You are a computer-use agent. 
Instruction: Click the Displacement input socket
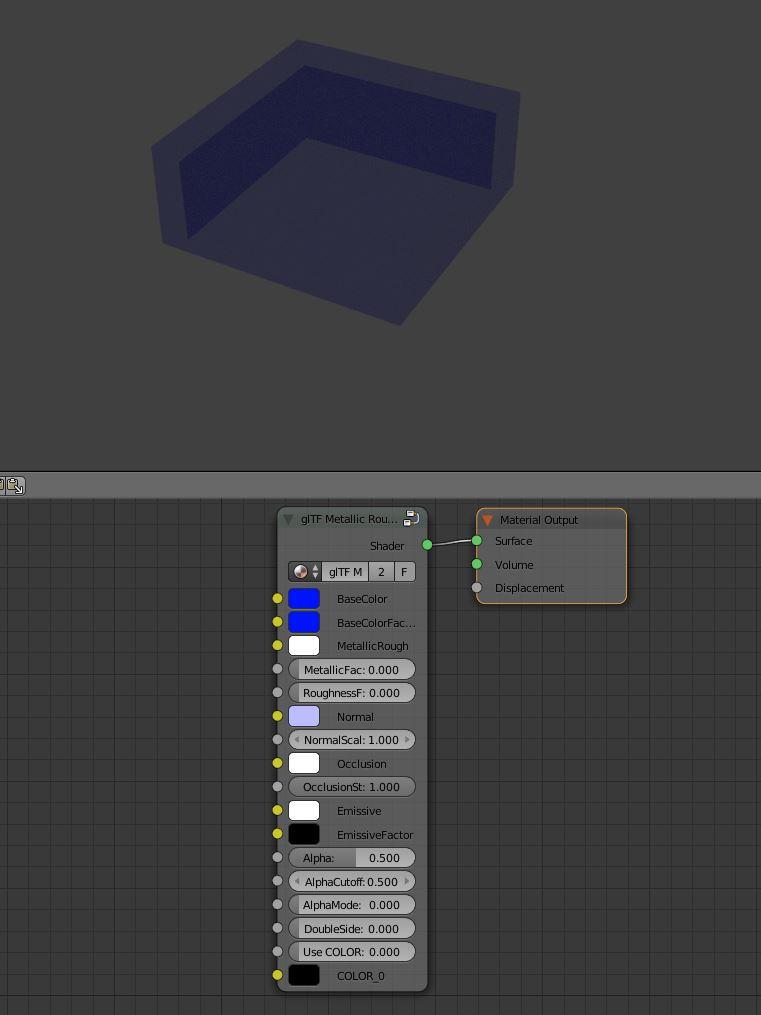[x=477, y=588]
